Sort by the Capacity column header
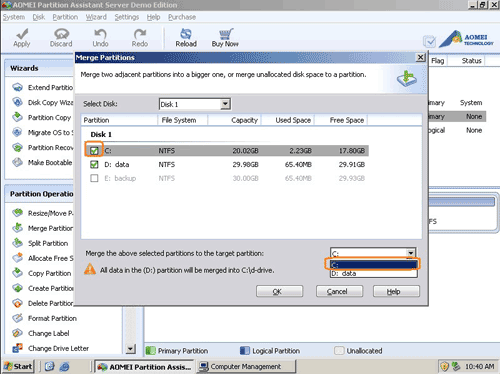This screenshot has height=374, width=500. (234, 120)
